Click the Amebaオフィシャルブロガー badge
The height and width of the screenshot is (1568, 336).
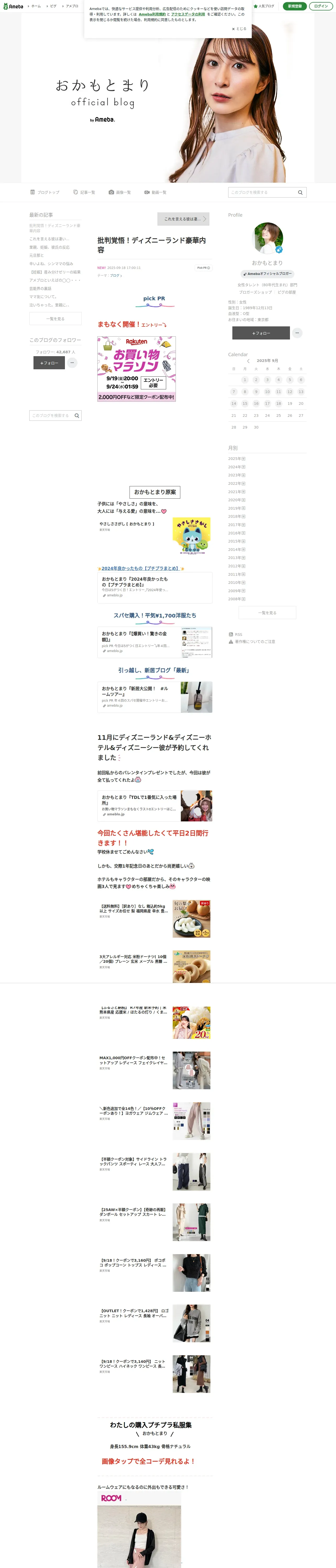pos(268,274)
